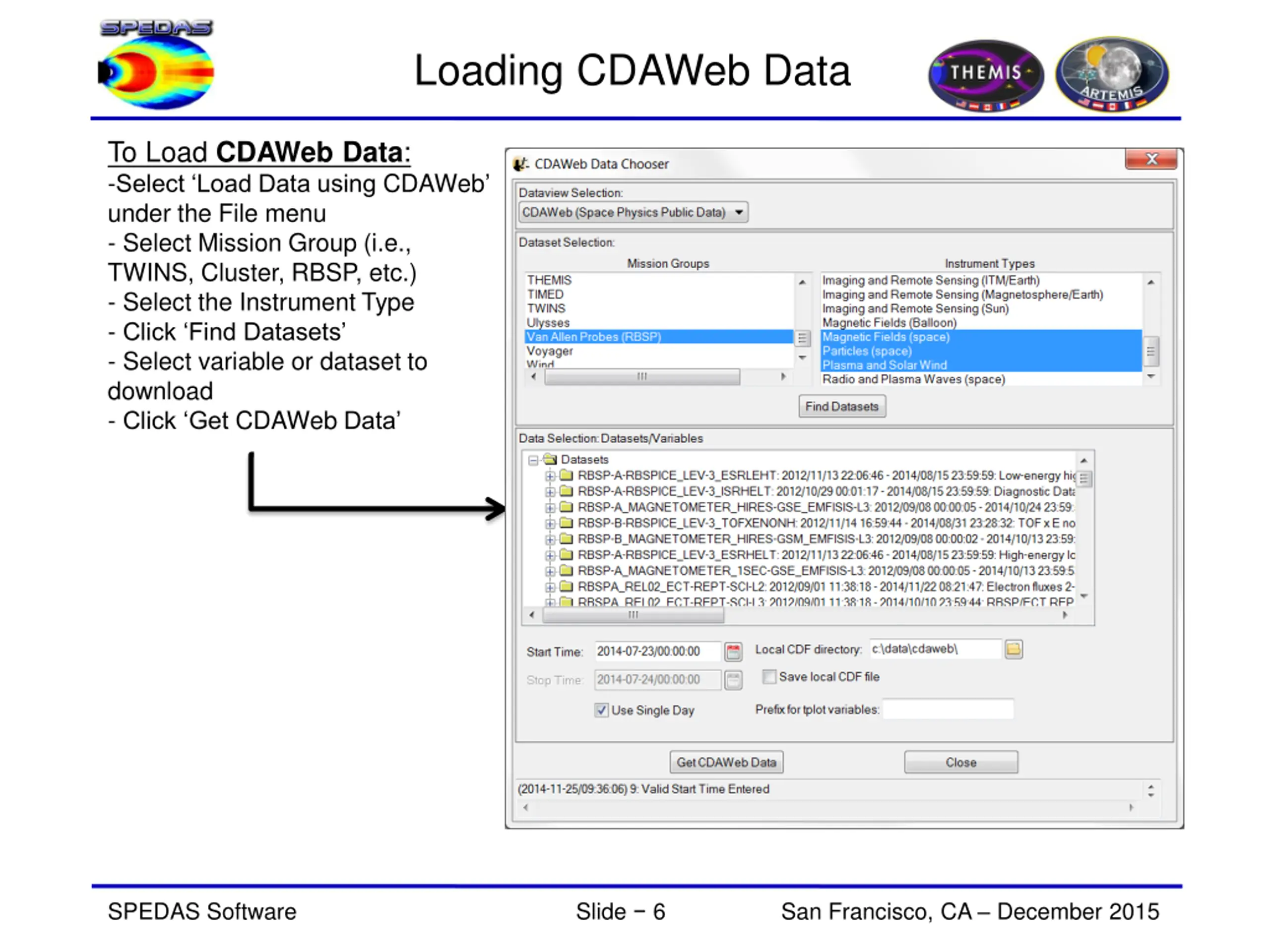This screenshot has height=952, width=1270.
Task: Click the Datasets root tree label
Action: pos(584,460)
